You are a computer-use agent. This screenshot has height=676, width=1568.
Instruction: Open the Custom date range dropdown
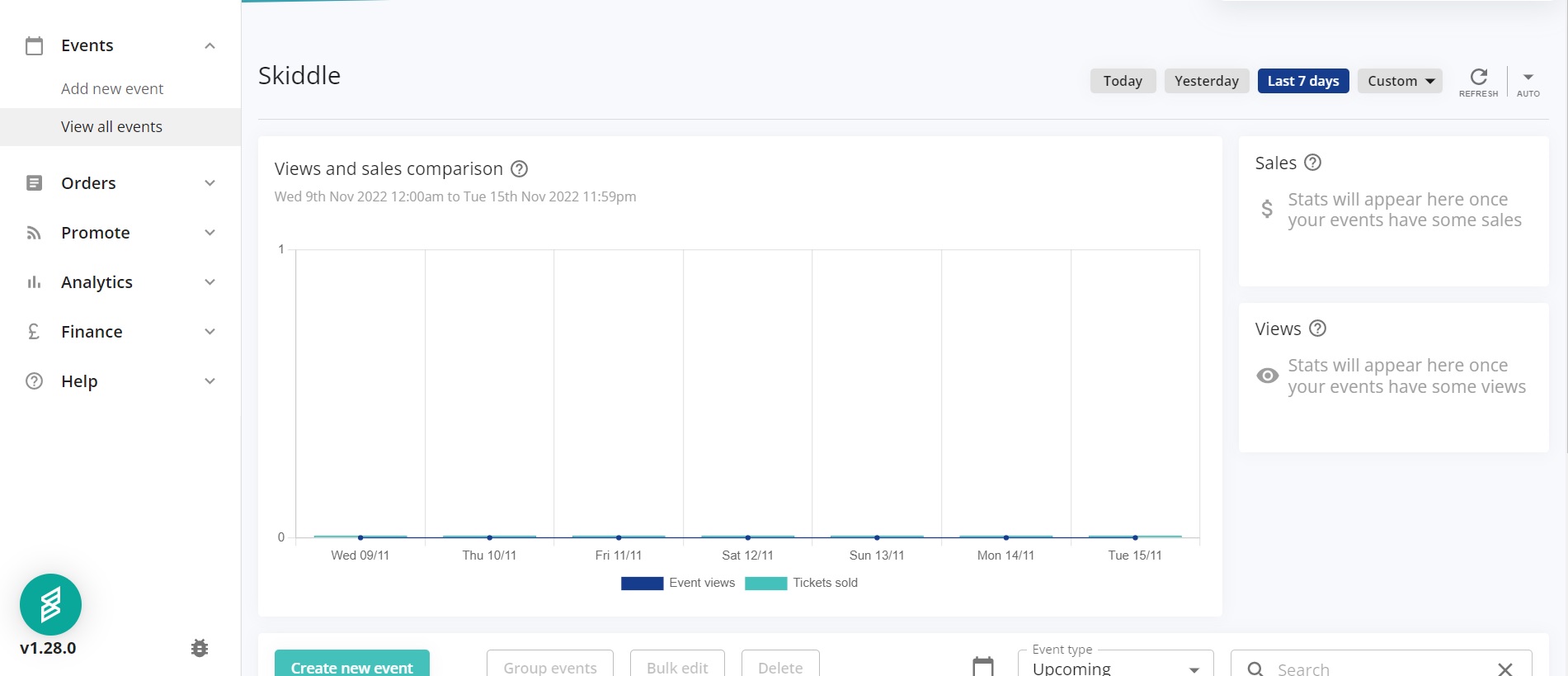coord(1400,81)
